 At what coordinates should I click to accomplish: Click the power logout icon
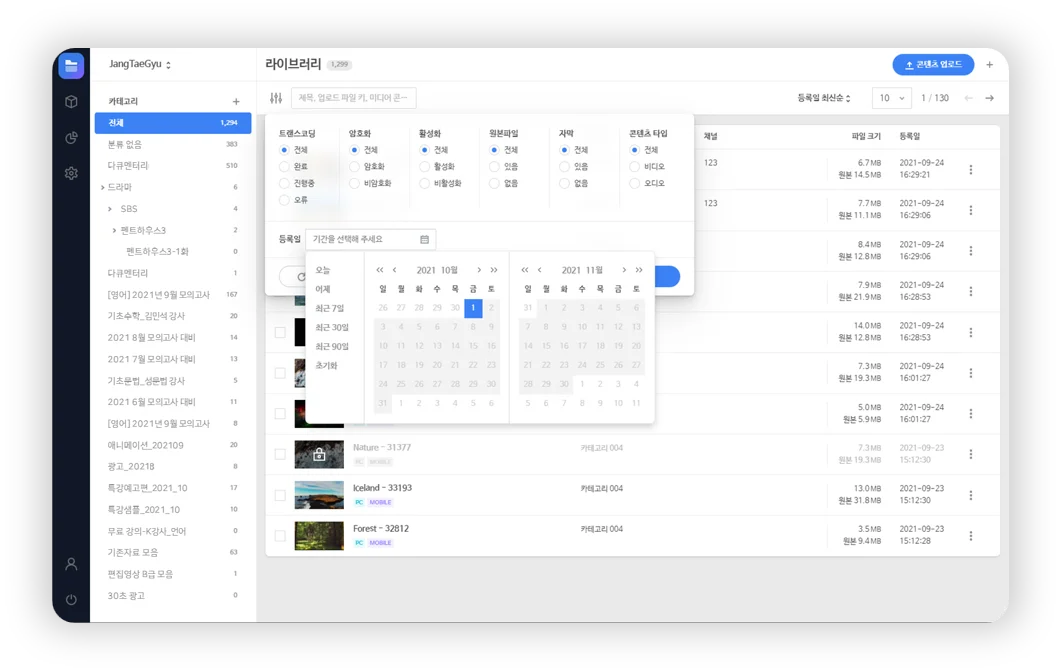[x=71, y=599]
